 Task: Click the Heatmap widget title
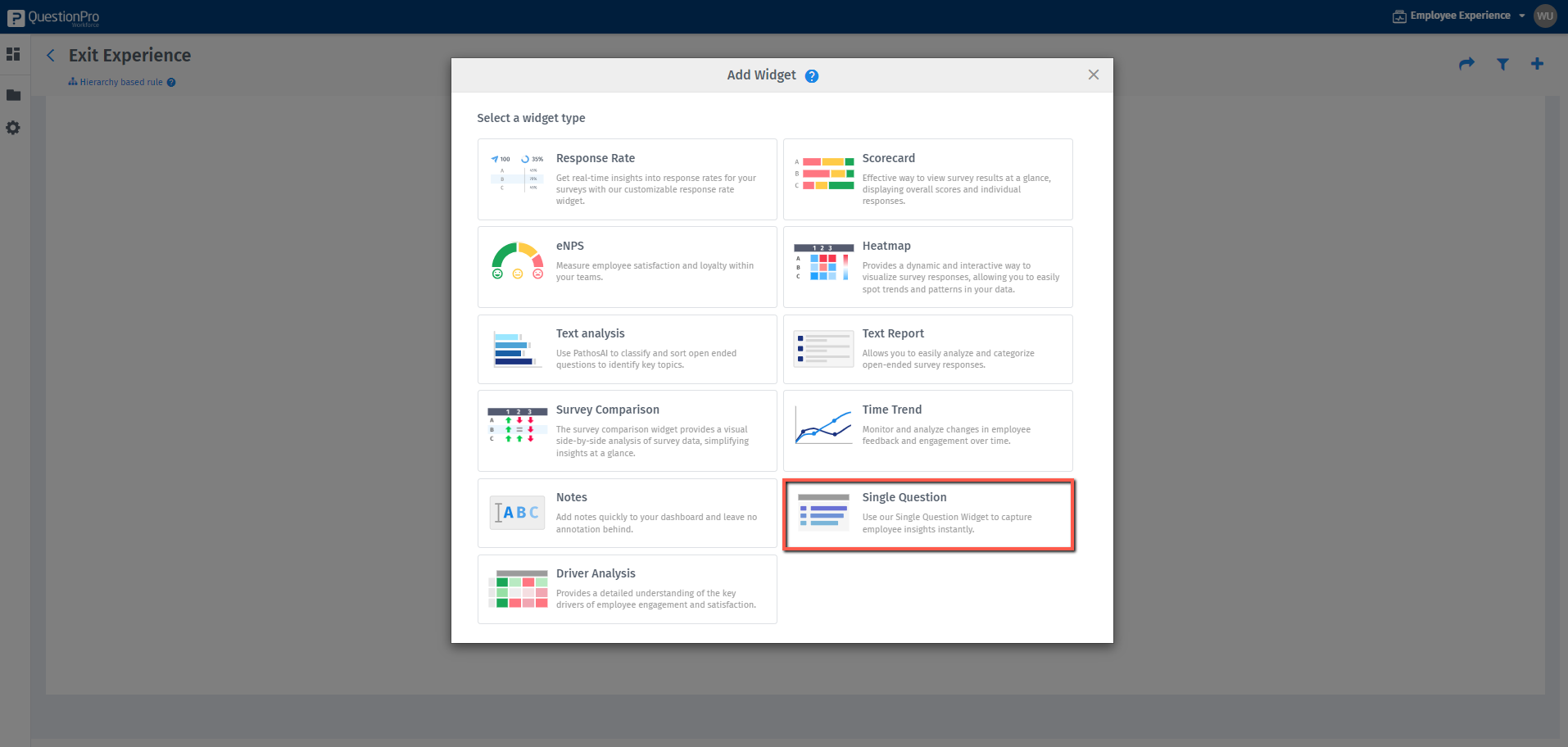coord(886,246)
